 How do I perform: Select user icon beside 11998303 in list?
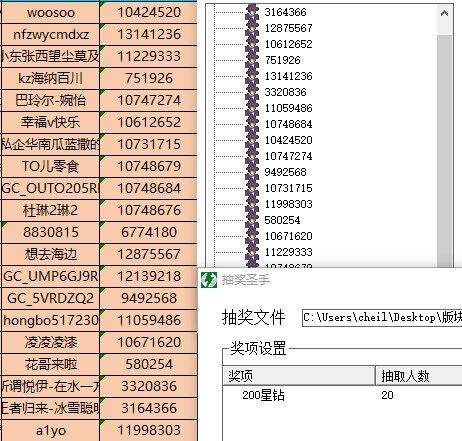[252, 204]
